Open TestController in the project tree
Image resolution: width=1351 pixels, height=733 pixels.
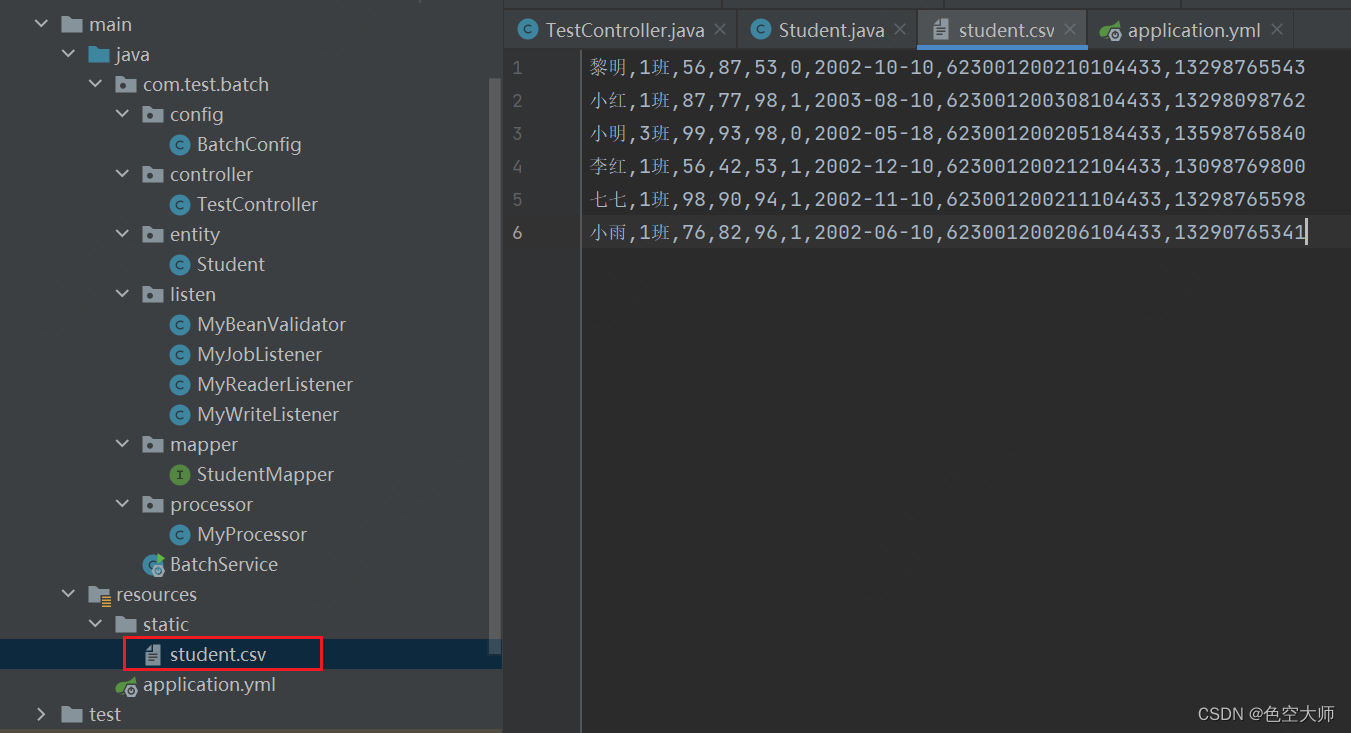click(257, 204)
